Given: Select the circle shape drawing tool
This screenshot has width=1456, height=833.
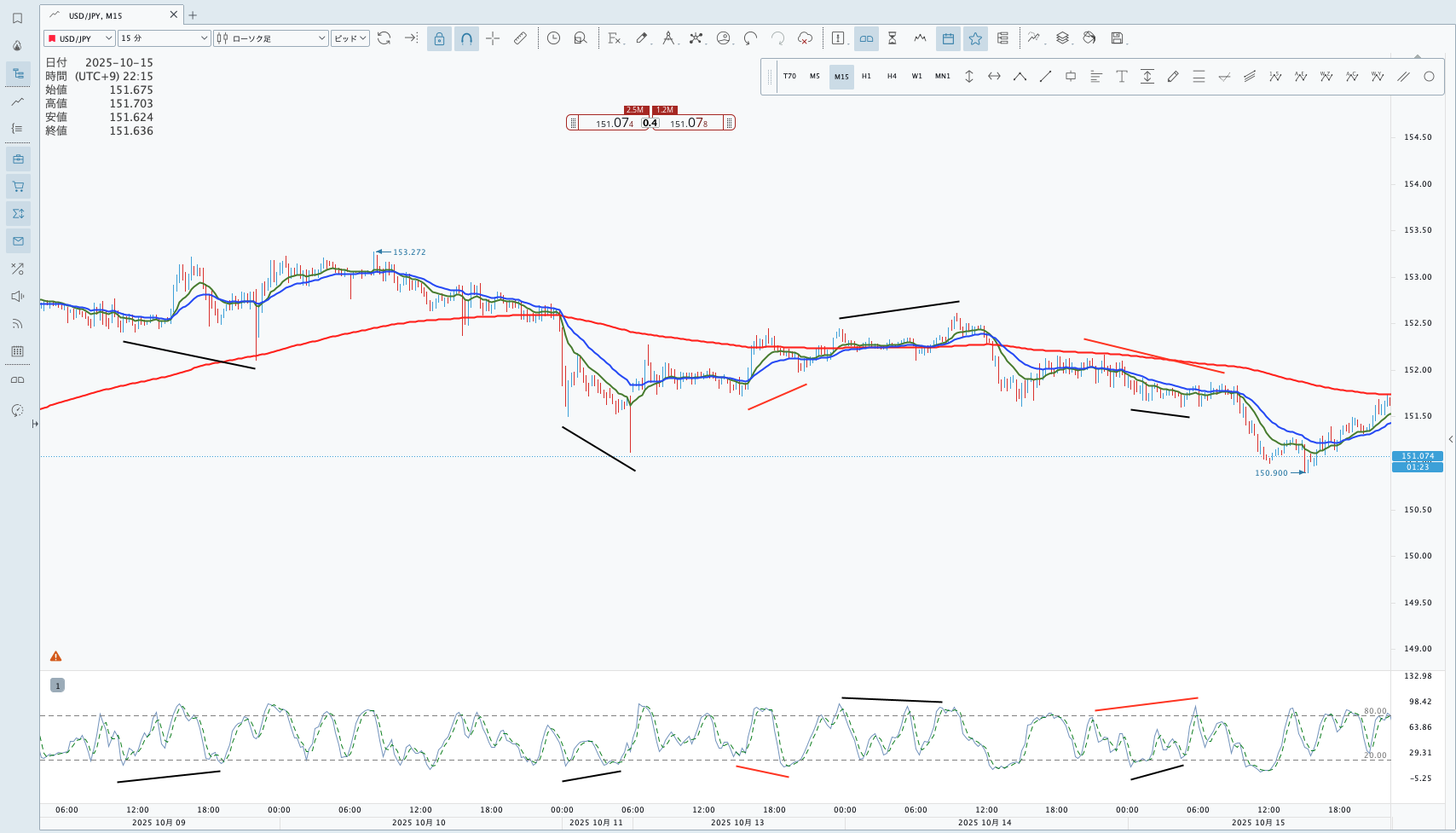Looking at the screenshot, I should pyautogui.click(x=1429, y=77).
